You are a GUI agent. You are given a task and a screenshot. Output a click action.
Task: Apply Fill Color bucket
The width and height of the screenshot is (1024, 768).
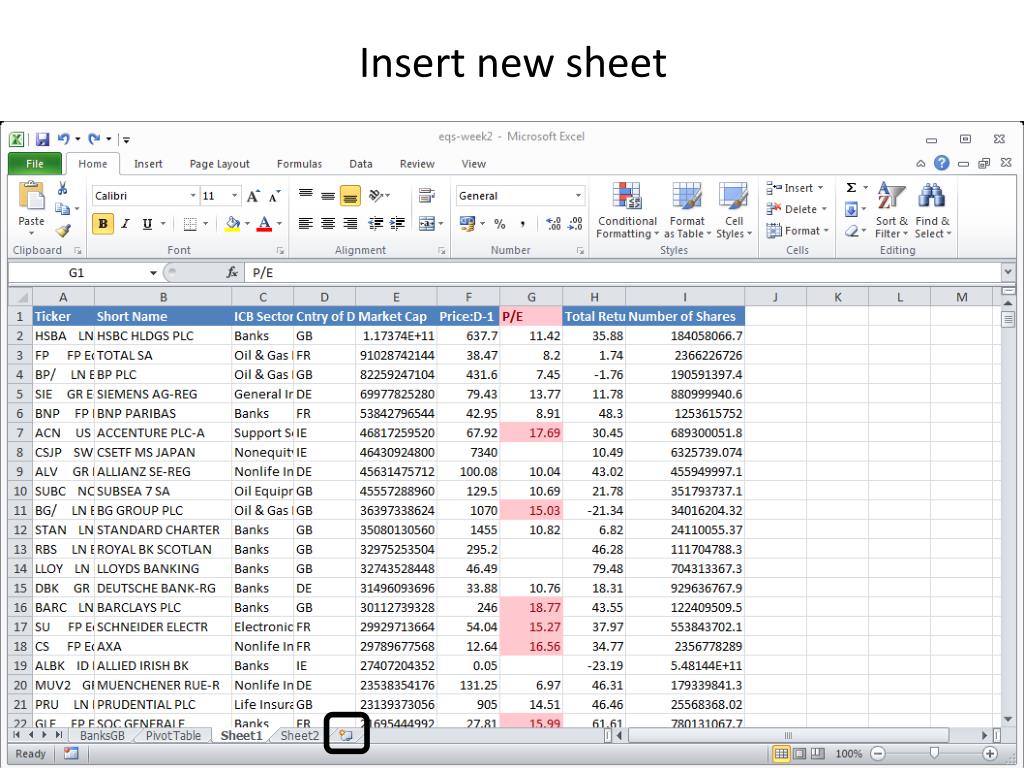pyautogui.click(x=232, y=224)
